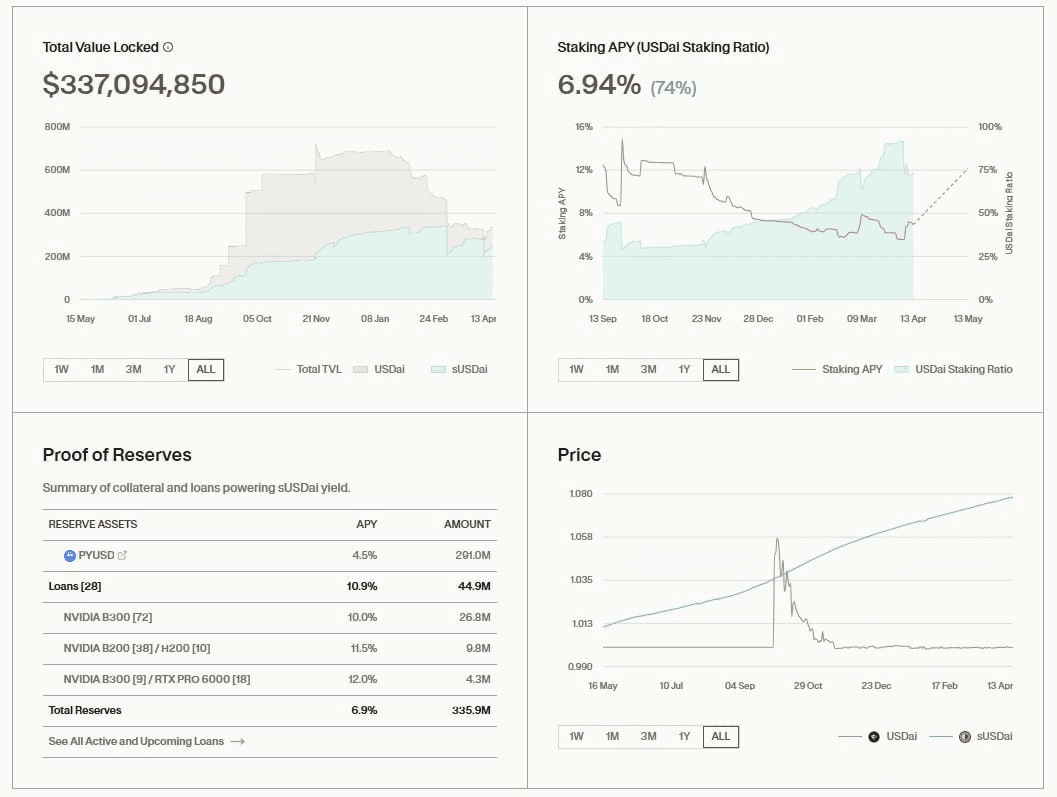
Task: Select 1W range on TVL chart
Action: click(62, 369)
